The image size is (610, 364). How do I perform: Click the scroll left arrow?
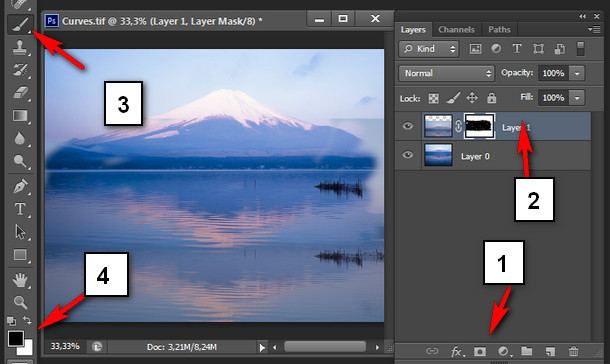coord(275,347)
